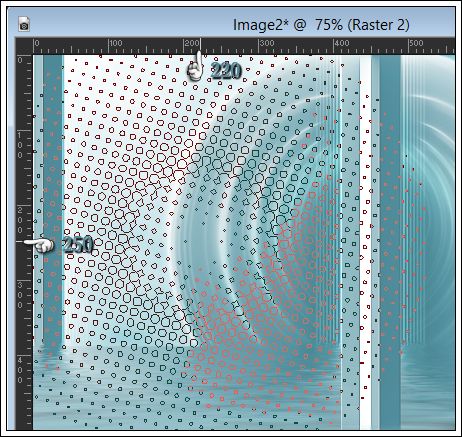
Task: Click the 400 mark on horizontal ruler
Action: coord(342,43)
